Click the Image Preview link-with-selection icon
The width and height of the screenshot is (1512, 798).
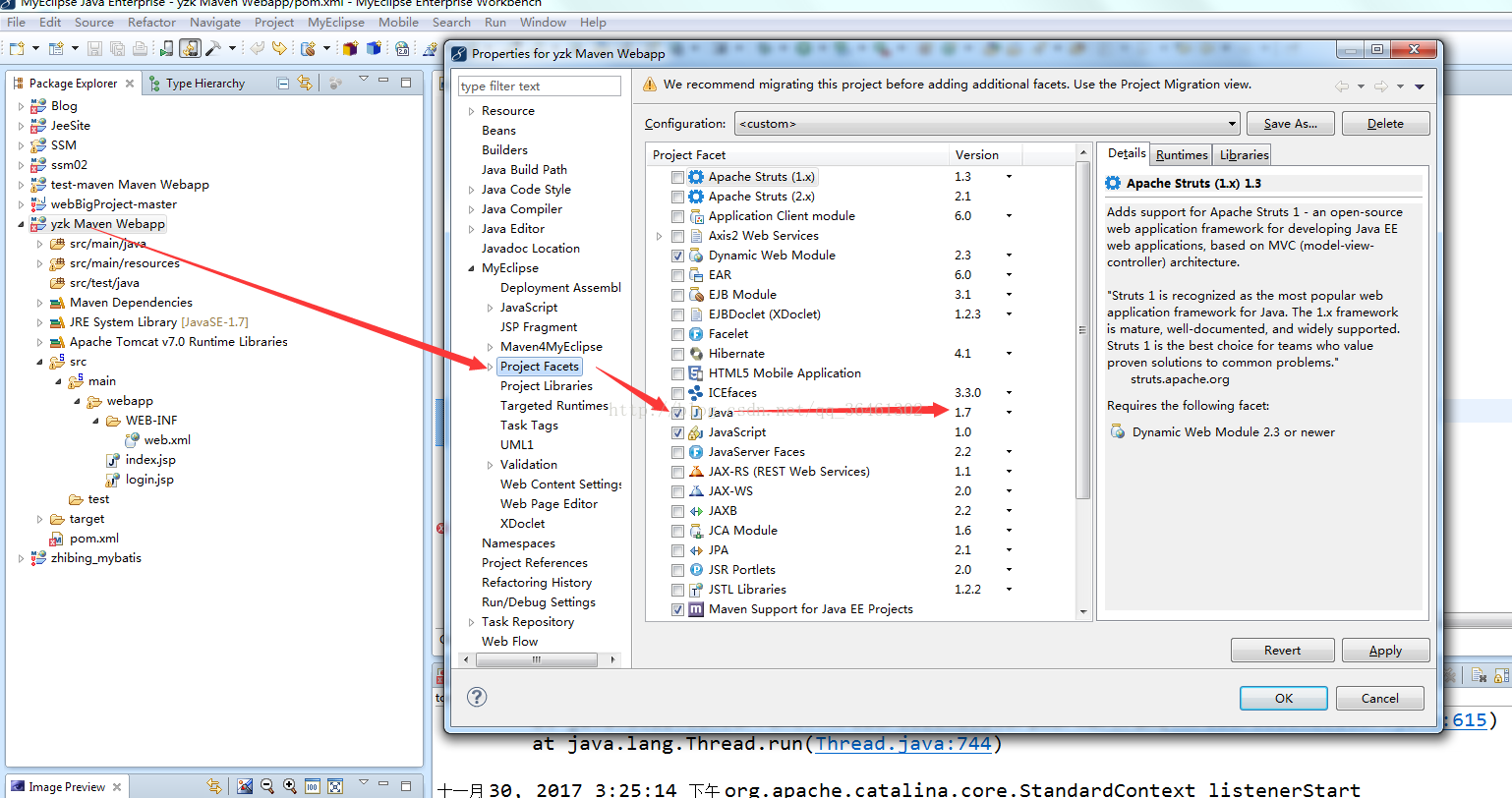(214, 786)
